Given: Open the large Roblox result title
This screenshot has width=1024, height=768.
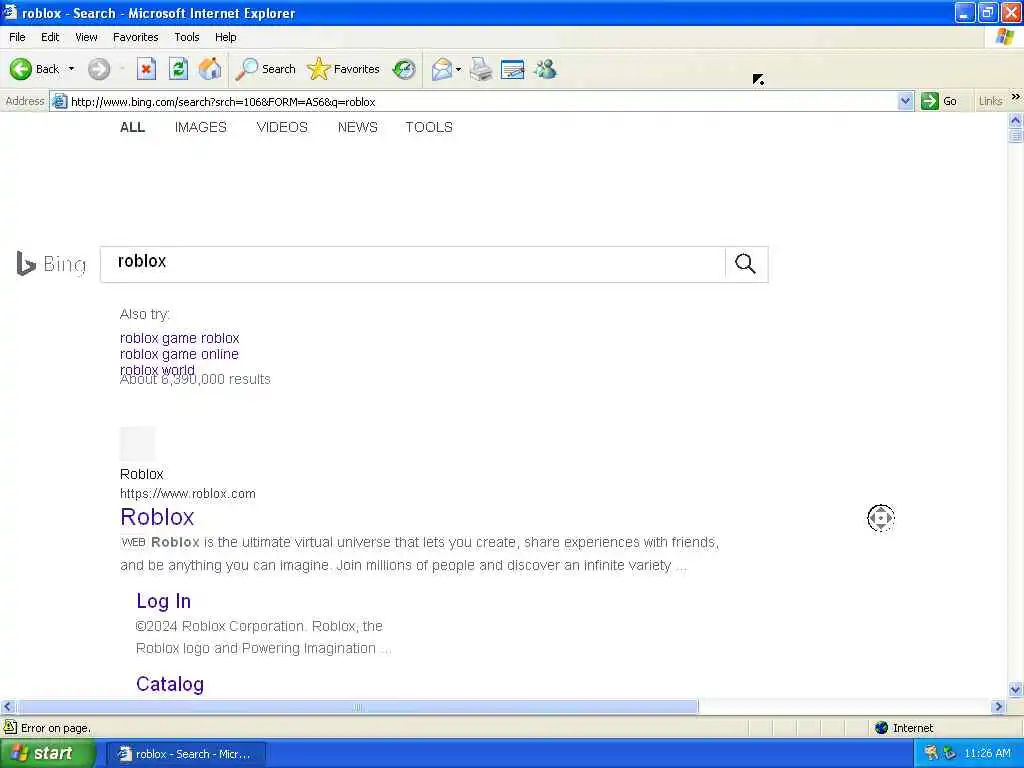Looking at the screenshot, I should 157,517.
